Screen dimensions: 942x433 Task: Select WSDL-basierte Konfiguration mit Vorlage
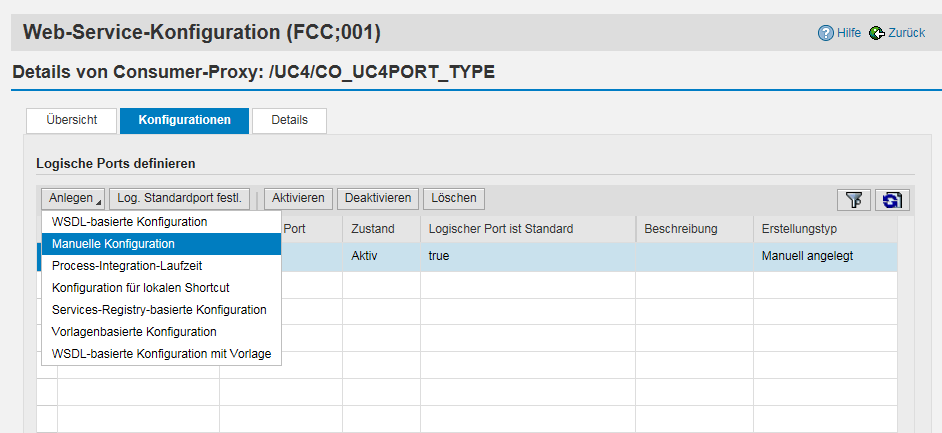[161, 354]
